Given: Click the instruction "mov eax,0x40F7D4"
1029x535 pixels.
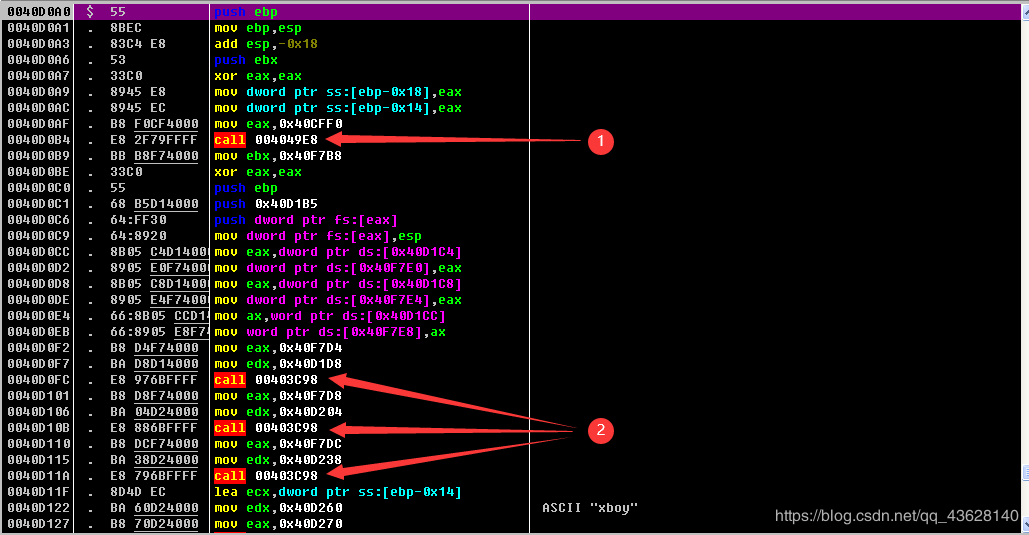Looking at the screenshot, I should (278, 348).
